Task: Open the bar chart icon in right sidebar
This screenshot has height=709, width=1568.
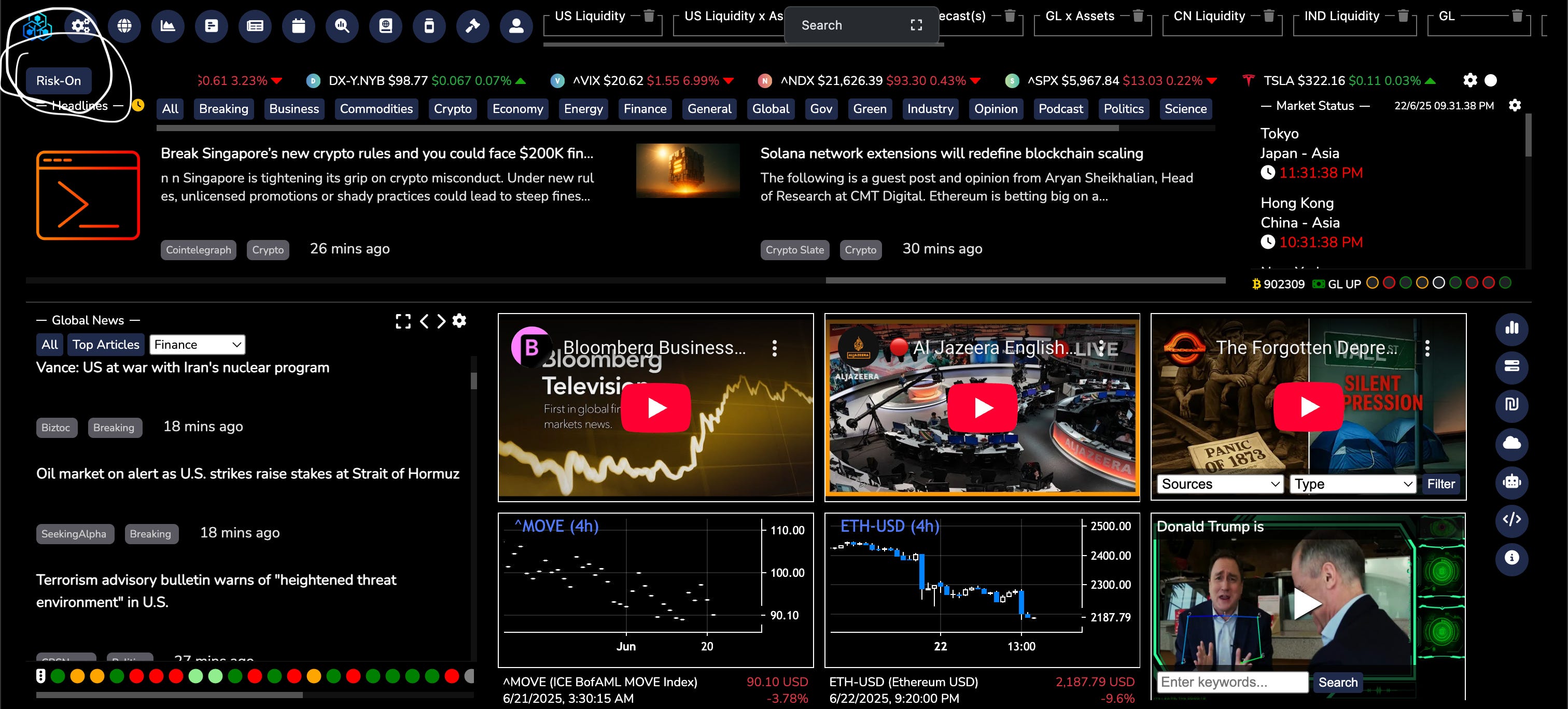Action: (x=1511, y=329)
